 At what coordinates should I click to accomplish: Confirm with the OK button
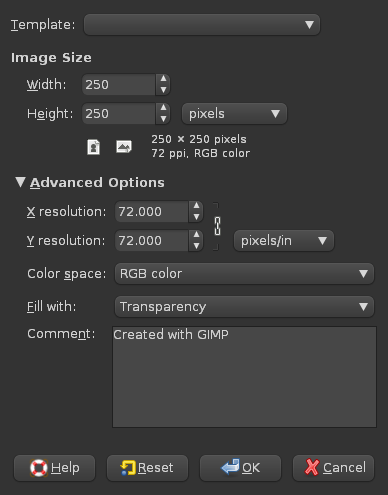(240, 468)
